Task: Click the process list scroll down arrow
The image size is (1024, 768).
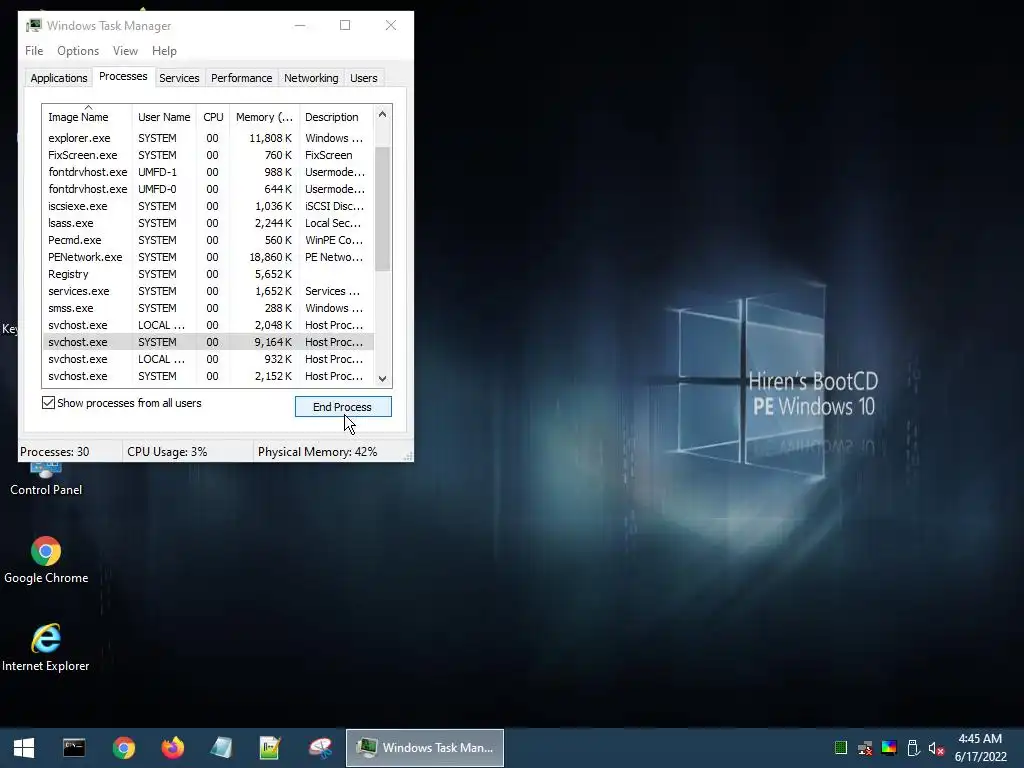Action: (383, 378)
